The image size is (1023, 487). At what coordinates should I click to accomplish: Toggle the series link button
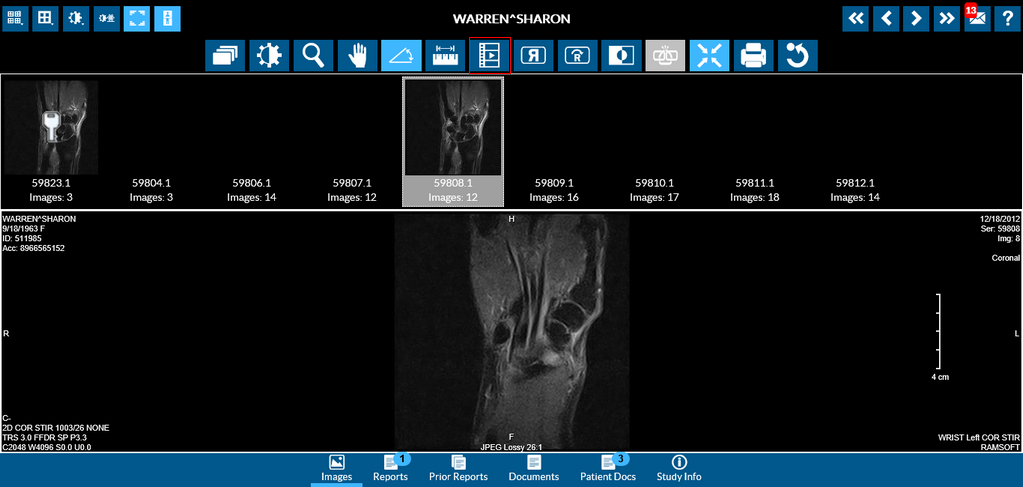(665, 56)
